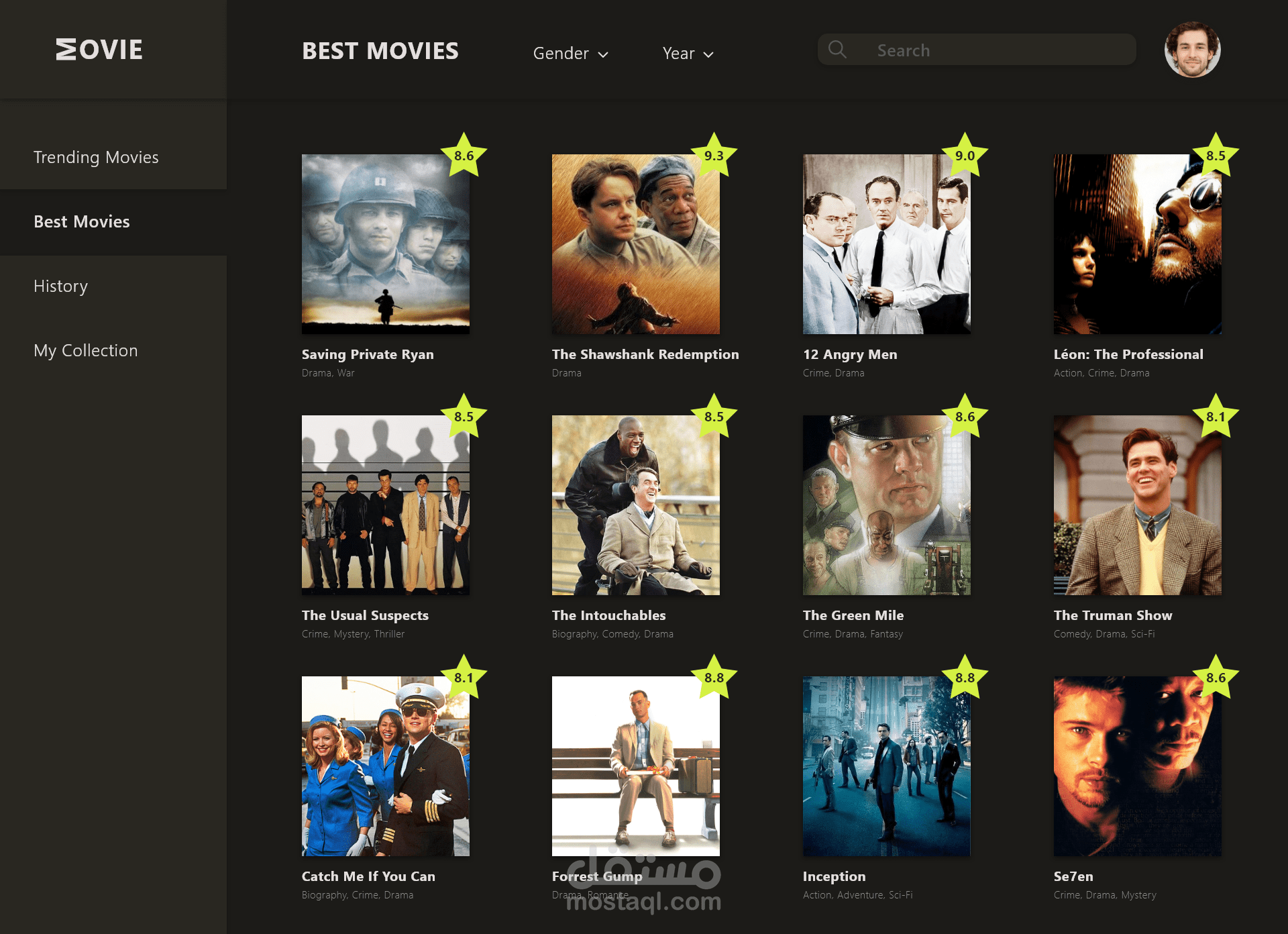Click the star rating on Léon: The Professional

click(1216, 155)
